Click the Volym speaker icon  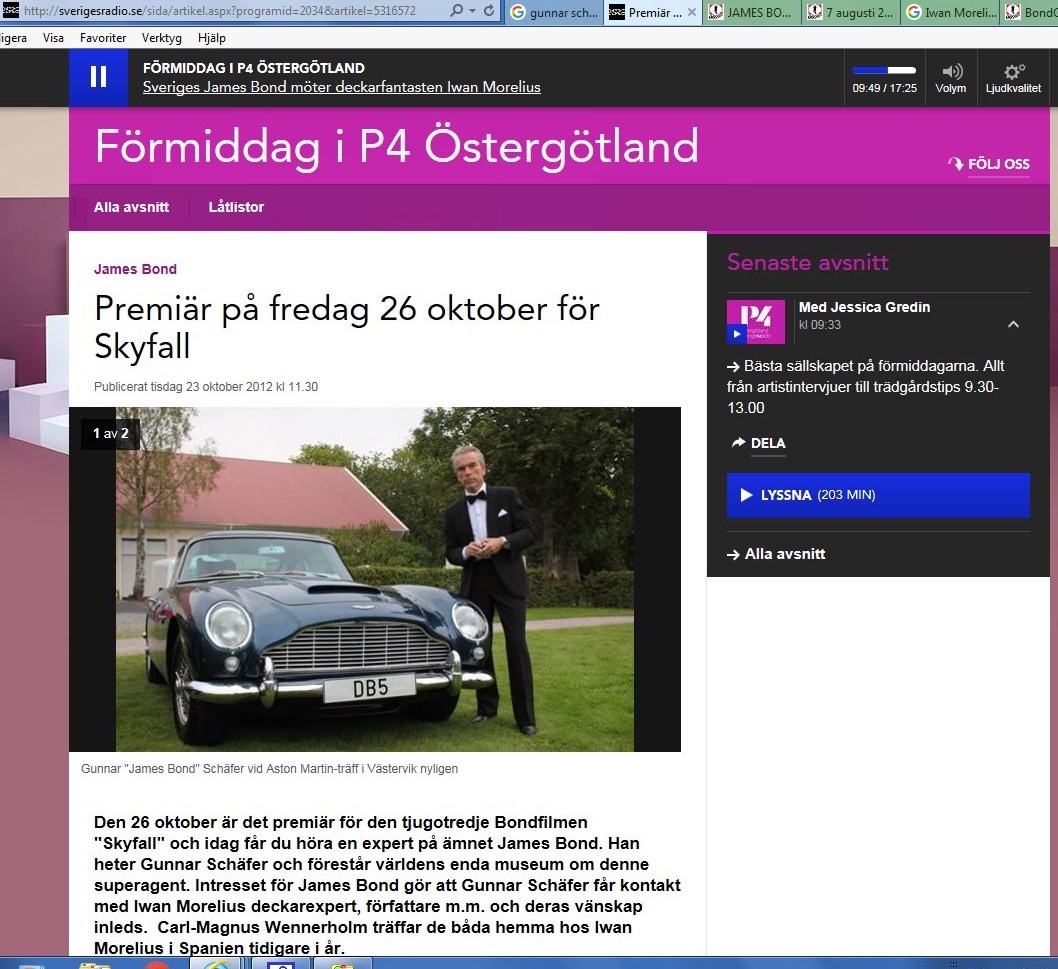point(951,71)
